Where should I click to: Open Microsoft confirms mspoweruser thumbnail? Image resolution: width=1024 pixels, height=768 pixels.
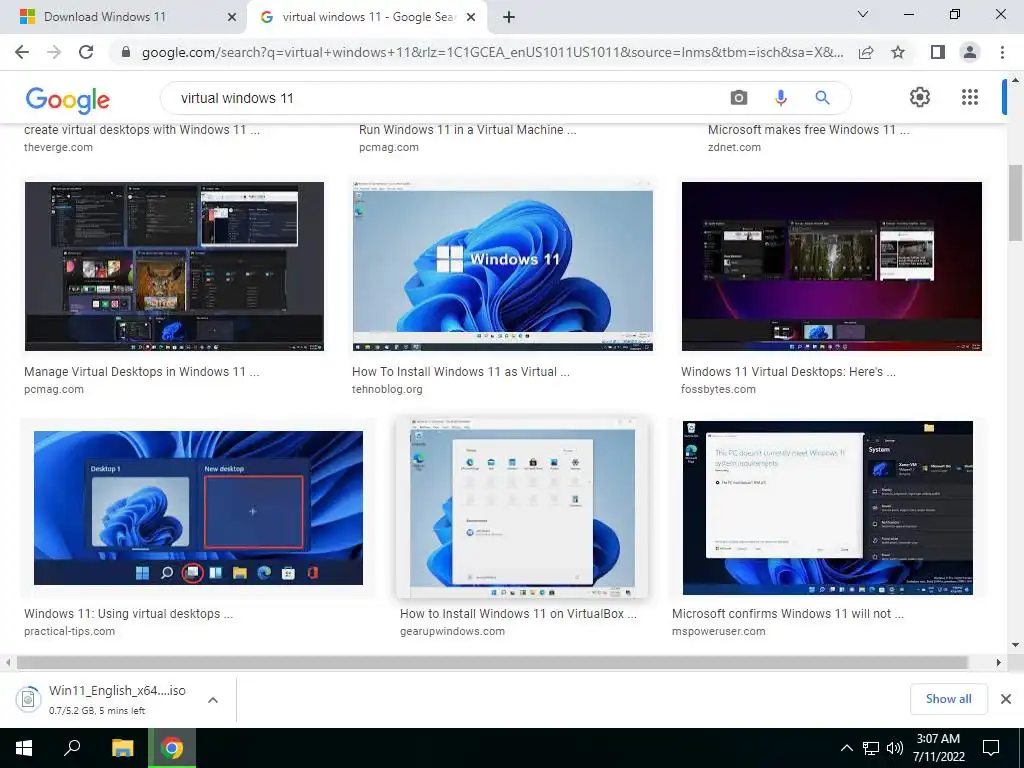[827, 508]
